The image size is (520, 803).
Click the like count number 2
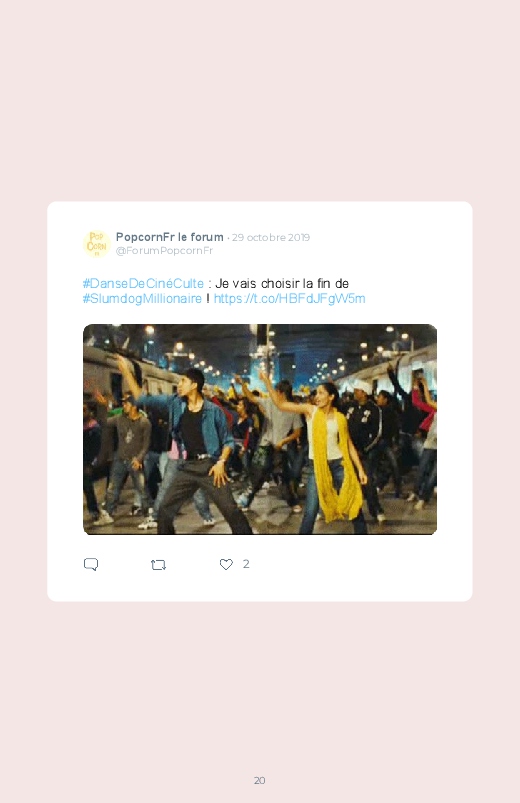[246, 564]
